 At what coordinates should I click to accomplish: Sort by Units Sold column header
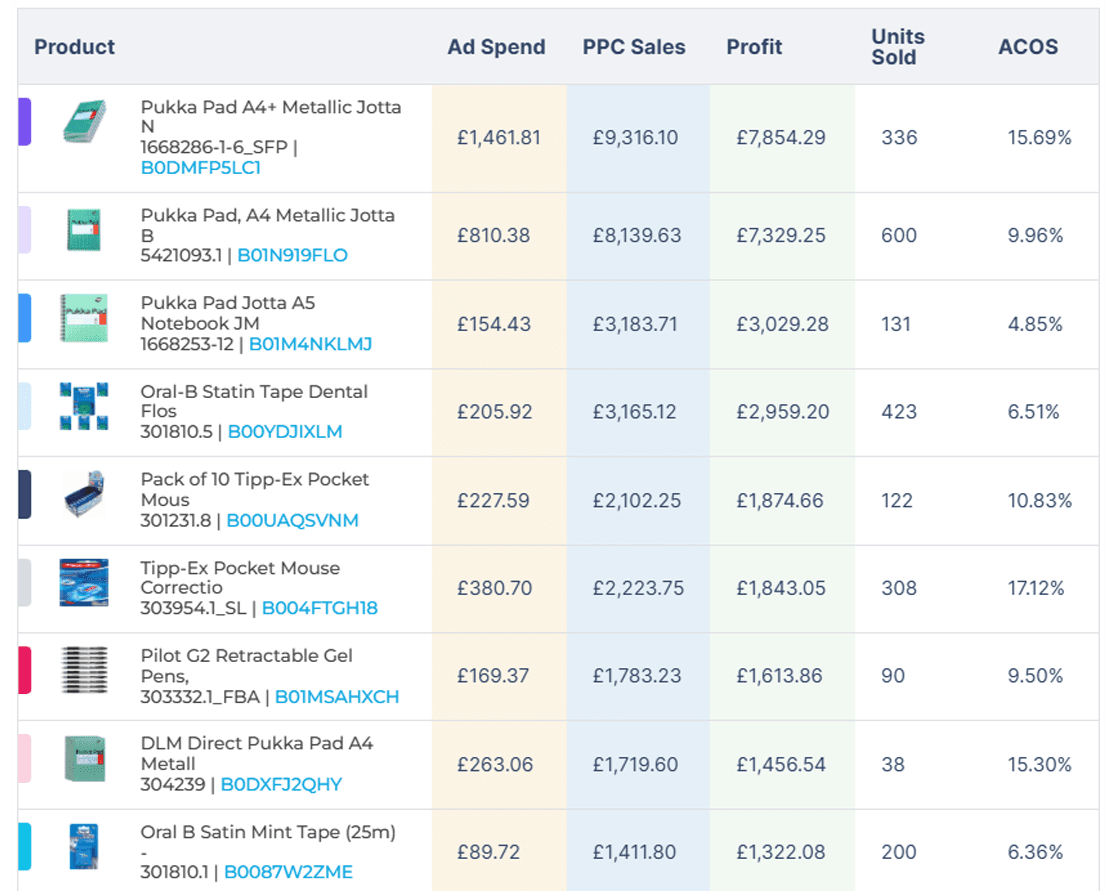coord(897,47)
